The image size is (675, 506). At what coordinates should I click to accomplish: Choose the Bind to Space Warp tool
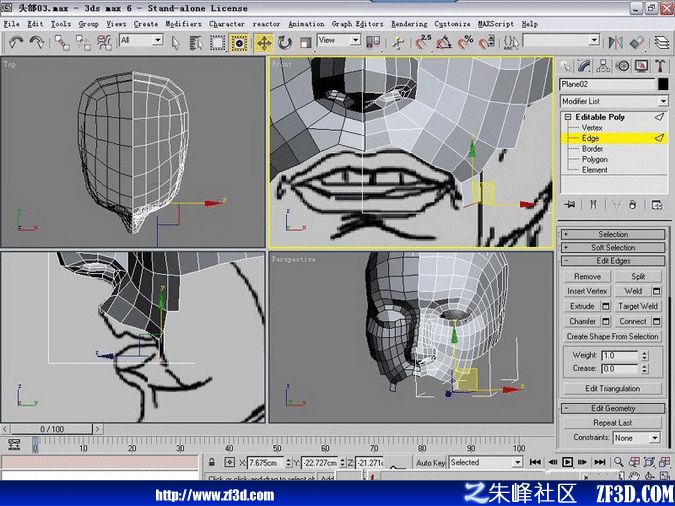pyautogui.click(x=104, y=42)
